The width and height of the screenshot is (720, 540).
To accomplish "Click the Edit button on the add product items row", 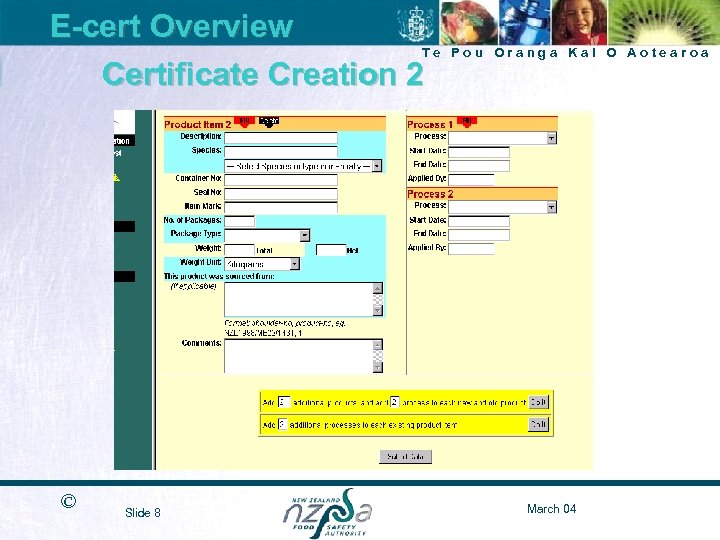I will click(x=539, y=402).
